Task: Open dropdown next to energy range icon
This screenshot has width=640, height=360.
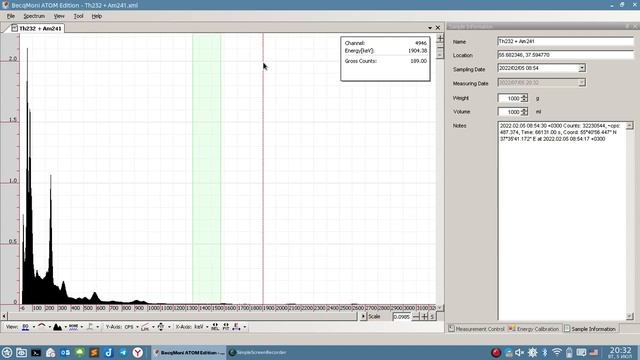Action: (x=245, y=327)
